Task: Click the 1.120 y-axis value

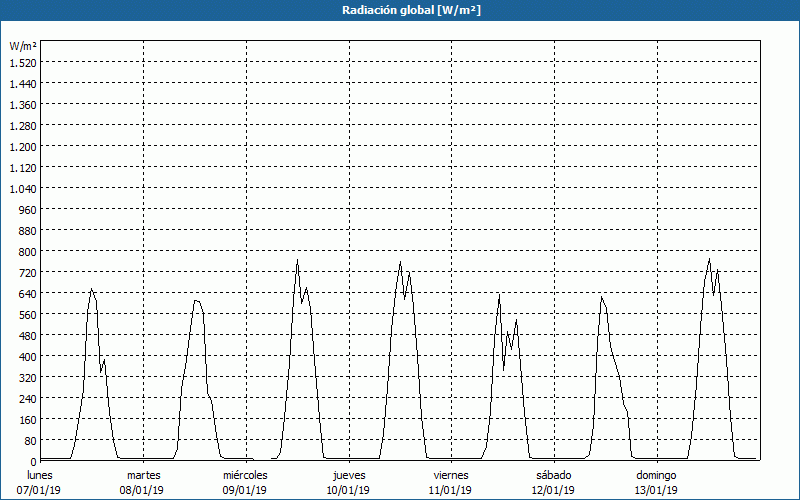Action: tap(23, 168)
